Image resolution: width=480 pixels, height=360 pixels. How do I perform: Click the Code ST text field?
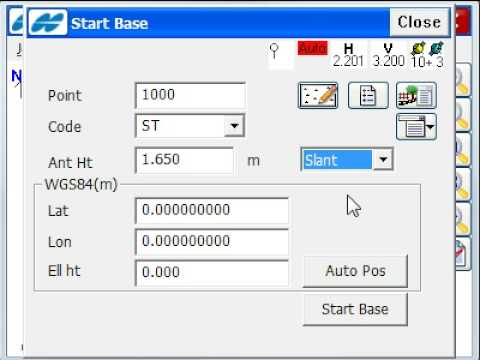(180, 126)
